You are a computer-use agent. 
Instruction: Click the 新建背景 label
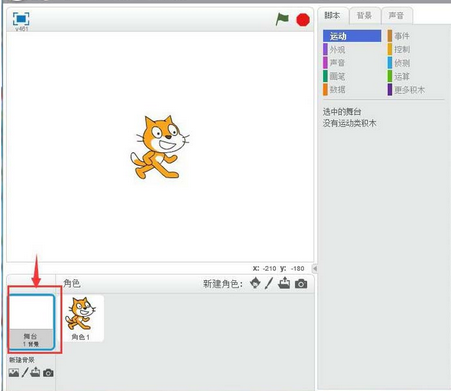click(x=22, y=360)
